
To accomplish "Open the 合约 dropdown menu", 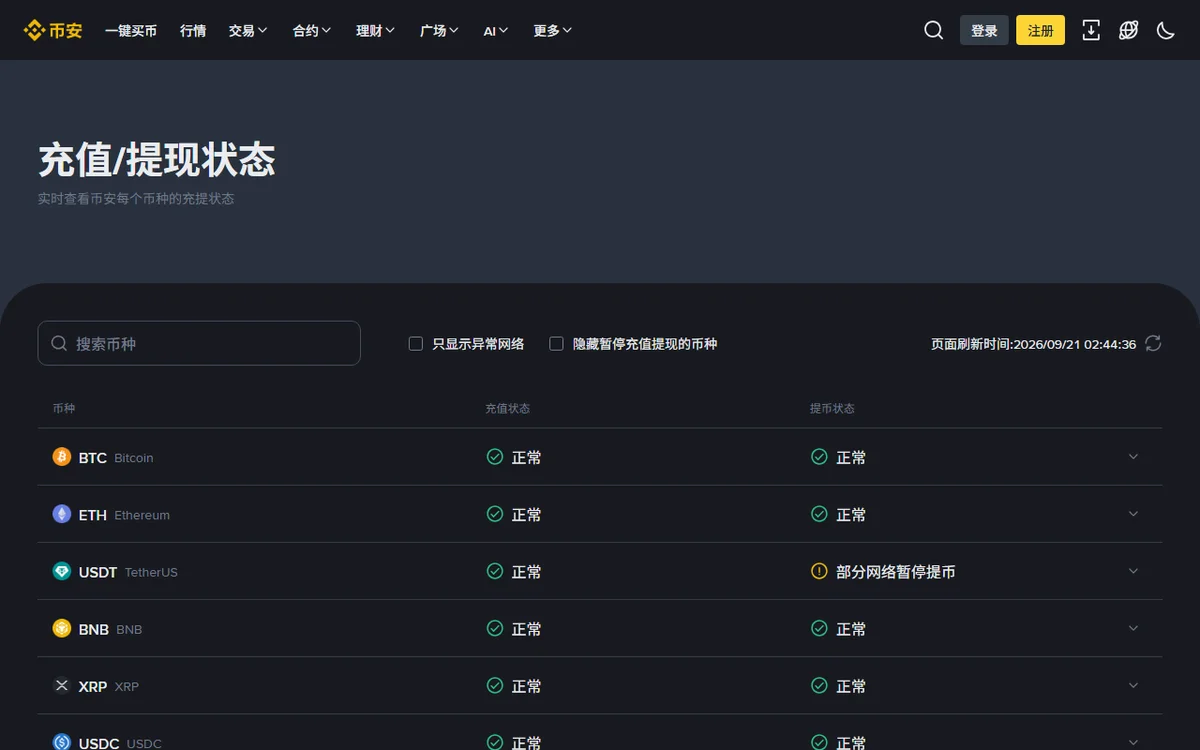I will [312, 31].
